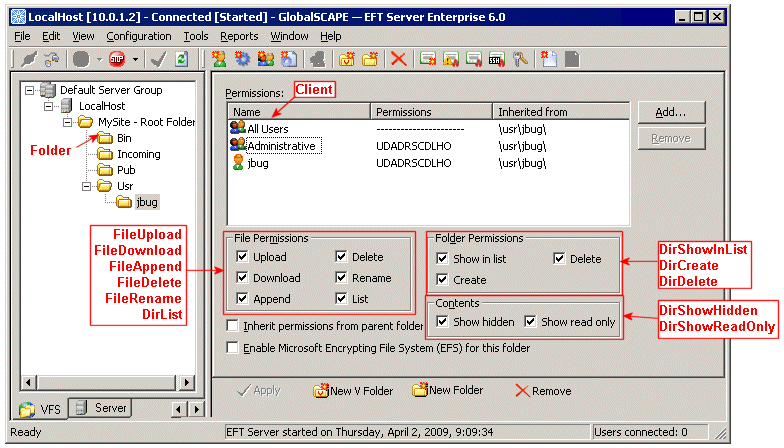Click the gray silhouette user toolbar icon
The width and height of the screenshot is (784, 448).
[318, 59]
